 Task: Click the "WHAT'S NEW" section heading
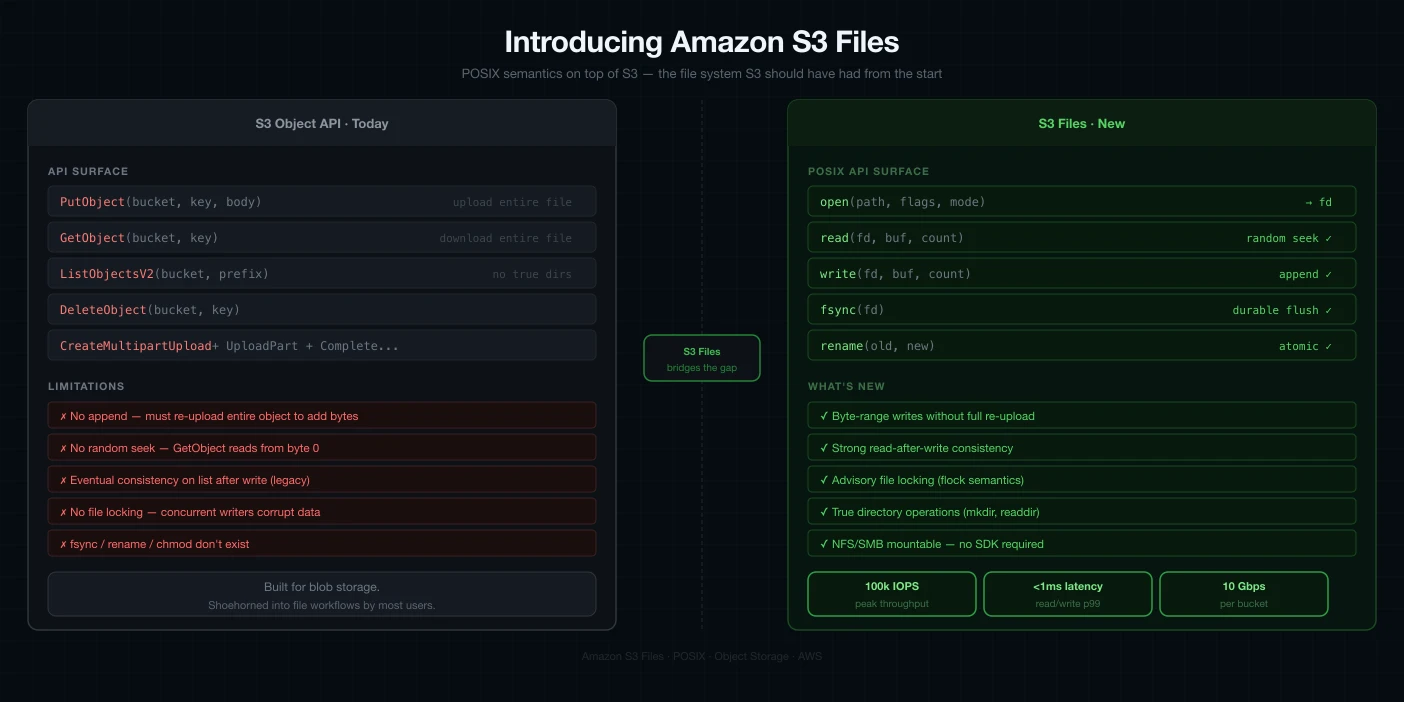[x=847, y=386]
